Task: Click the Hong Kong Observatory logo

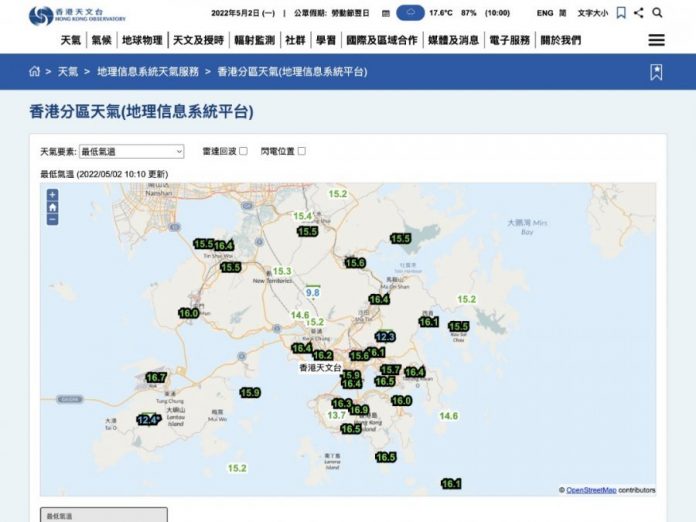Action: 77,15
